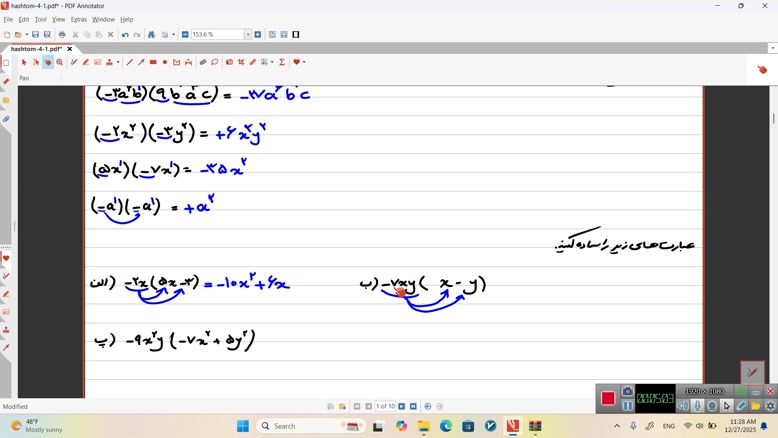This screenshot has height=438, width=778.
Task: Click the Undo arrow
Action: (125, 35)
